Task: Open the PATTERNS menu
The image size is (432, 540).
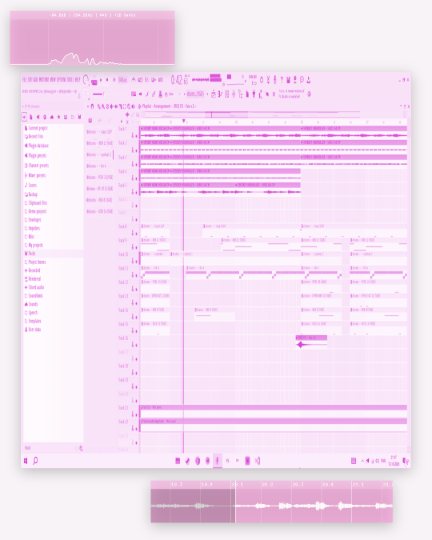Action: click(44, 80)
